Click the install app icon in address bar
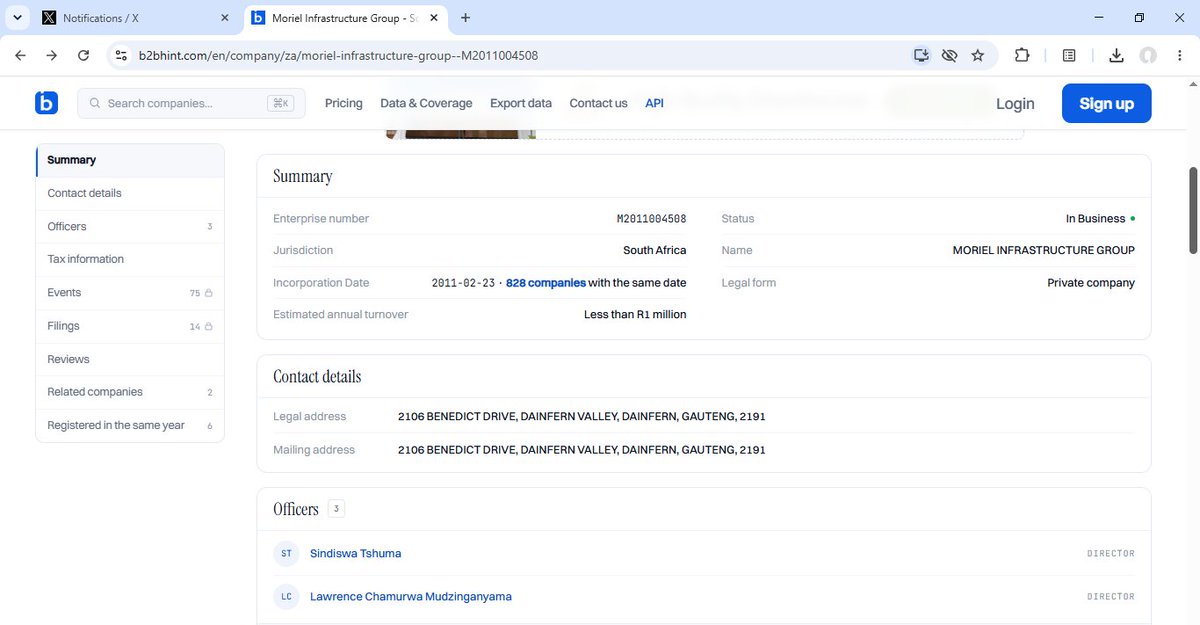 click(921, 56)
